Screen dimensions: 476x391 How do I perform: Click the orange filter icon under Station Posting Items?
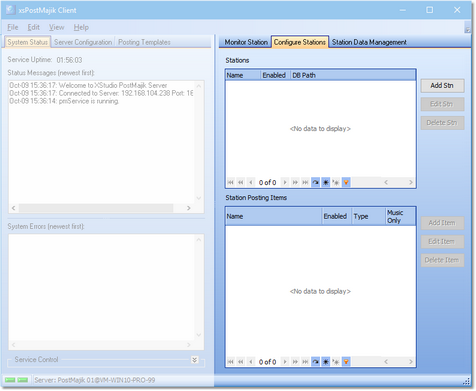[346, 362]
